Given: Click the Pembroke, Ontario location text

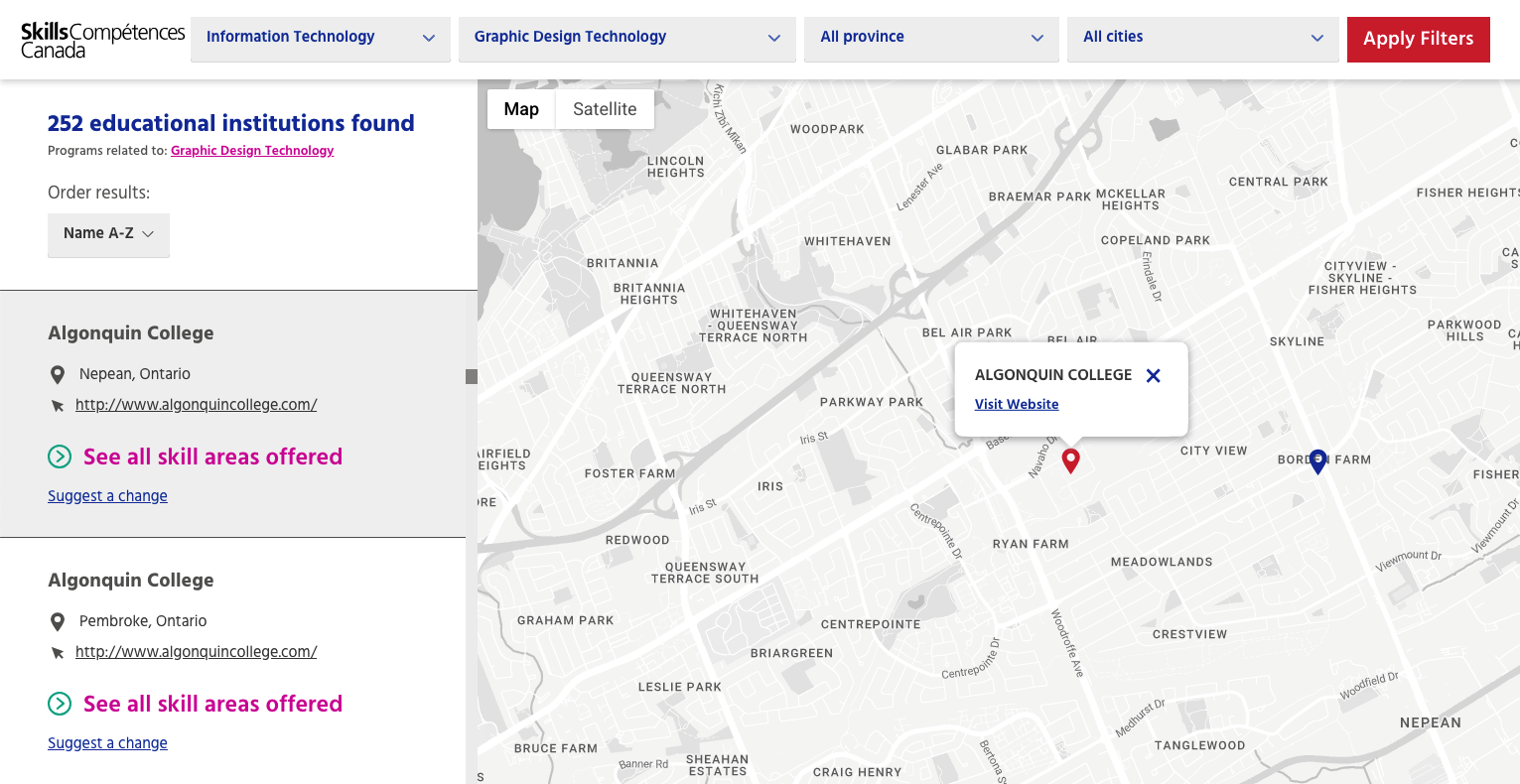Looking at the screenshot, I should point(143,621).
